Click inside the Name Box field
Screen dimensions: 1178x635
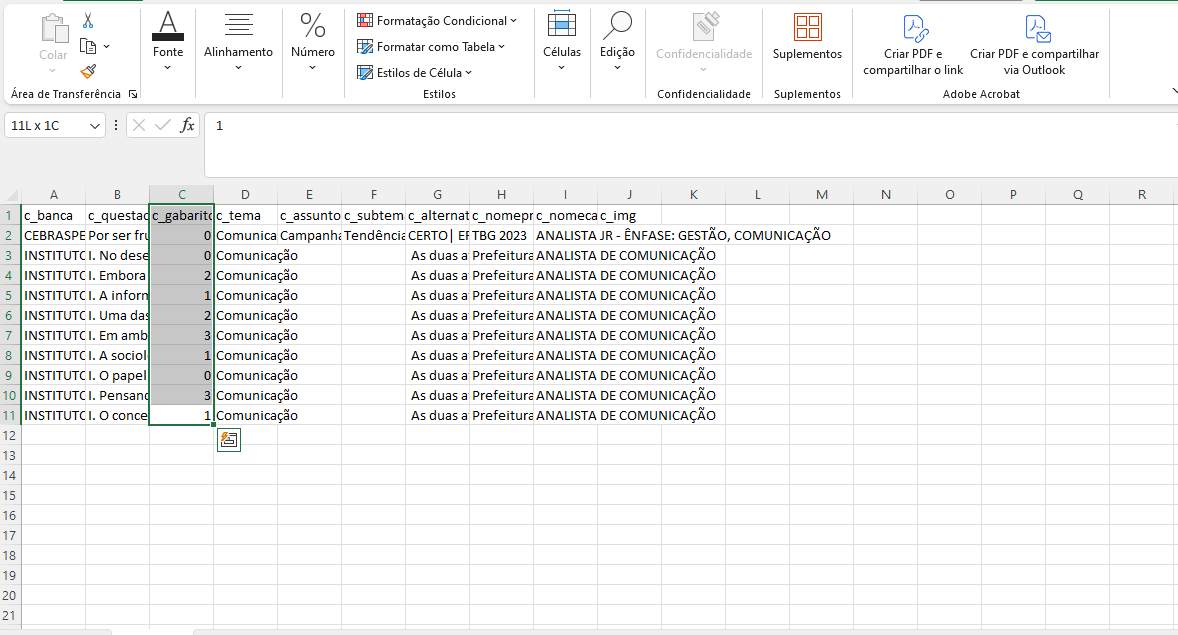[x=47, y=125]
